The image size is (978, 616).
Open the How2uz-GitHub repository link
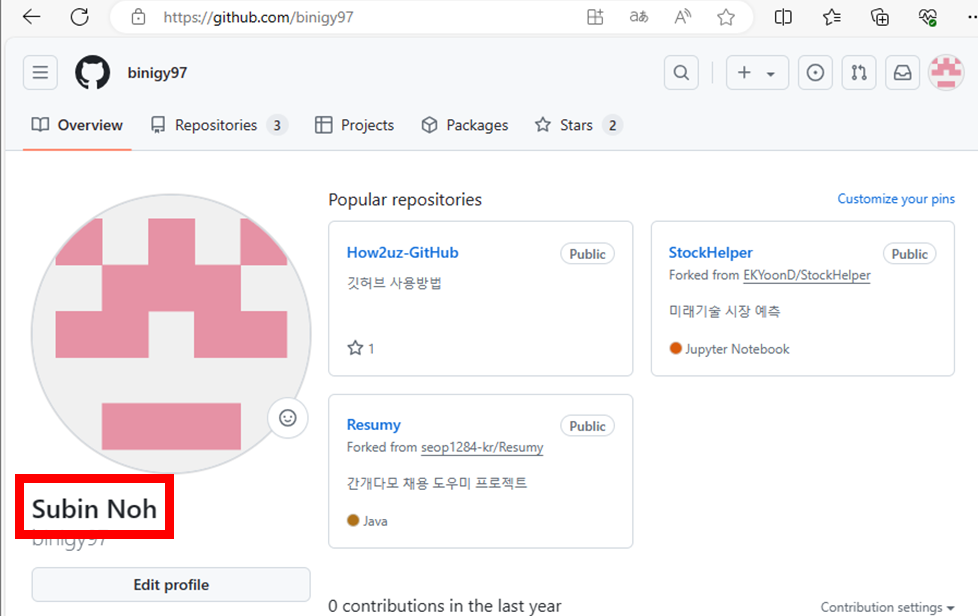tap(402, 253)
